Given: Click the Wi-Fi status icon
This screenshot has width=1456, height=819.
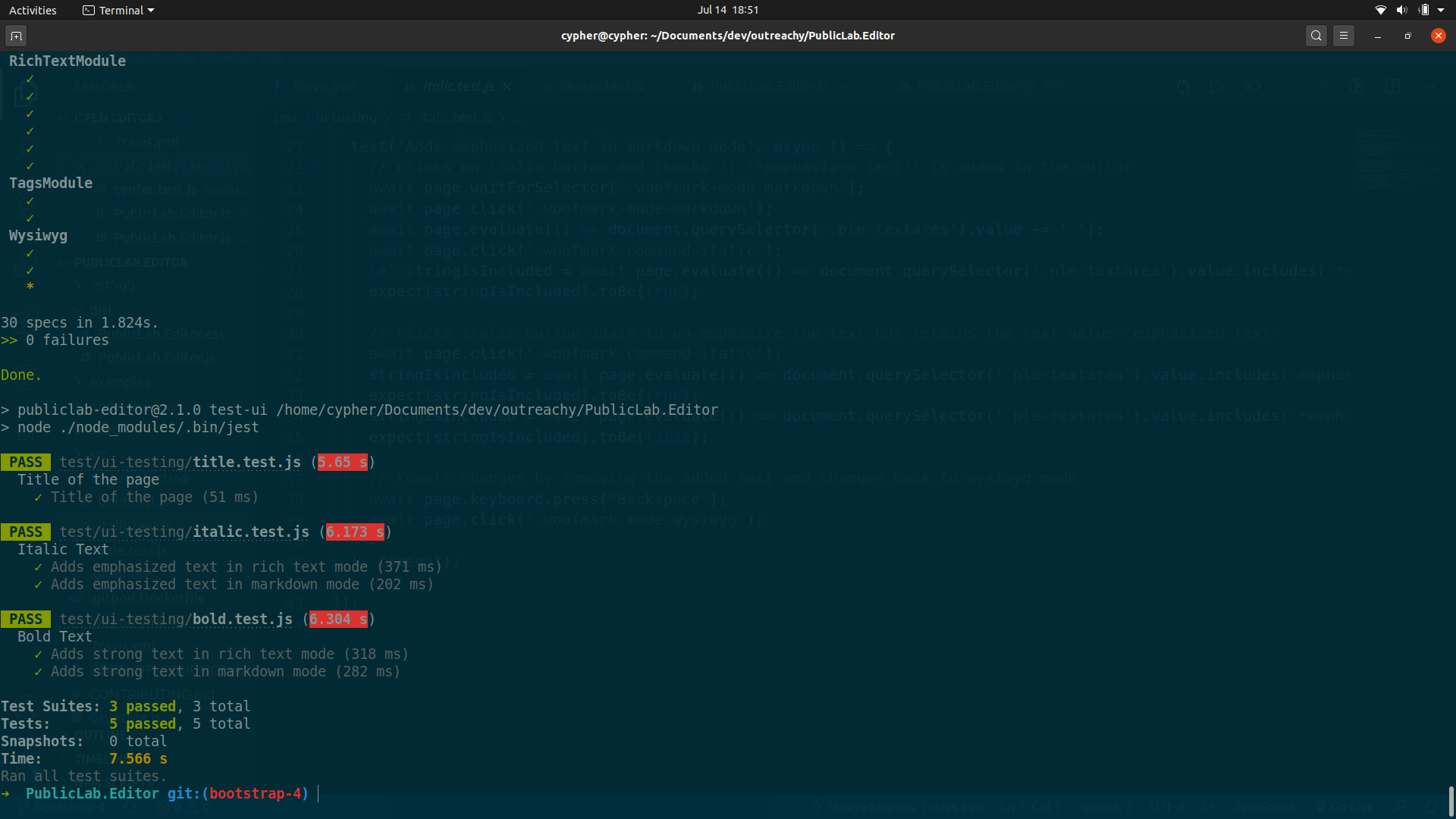Looking at the screenshot, I should coord(1380,10).
